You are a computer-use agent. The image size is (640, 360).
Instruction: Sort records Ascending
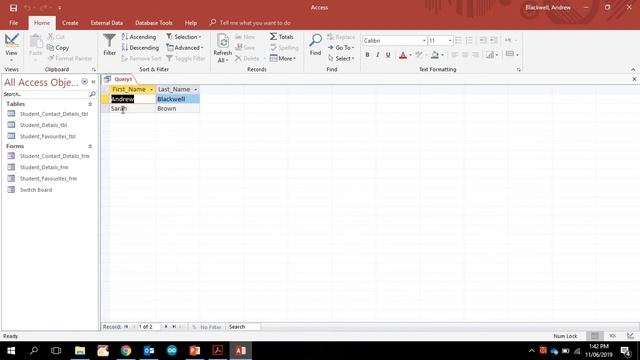click(x=139, y=37)
